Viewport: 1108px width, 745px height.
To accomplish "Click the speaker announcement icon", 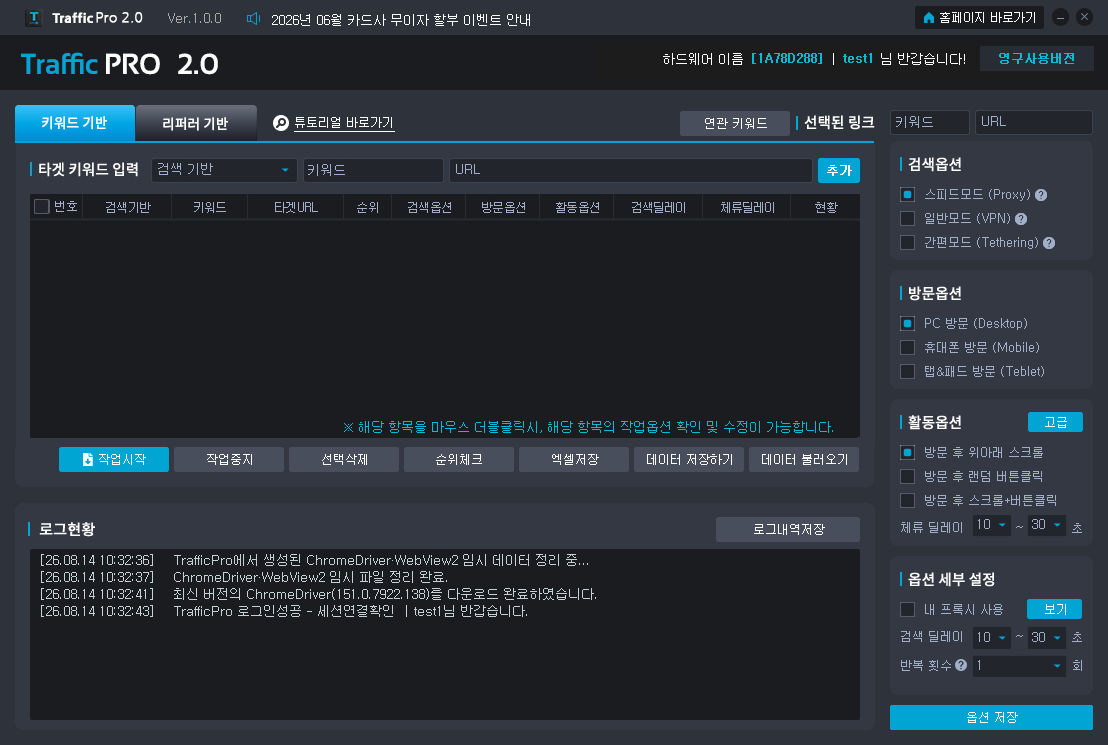I will 253,18.
